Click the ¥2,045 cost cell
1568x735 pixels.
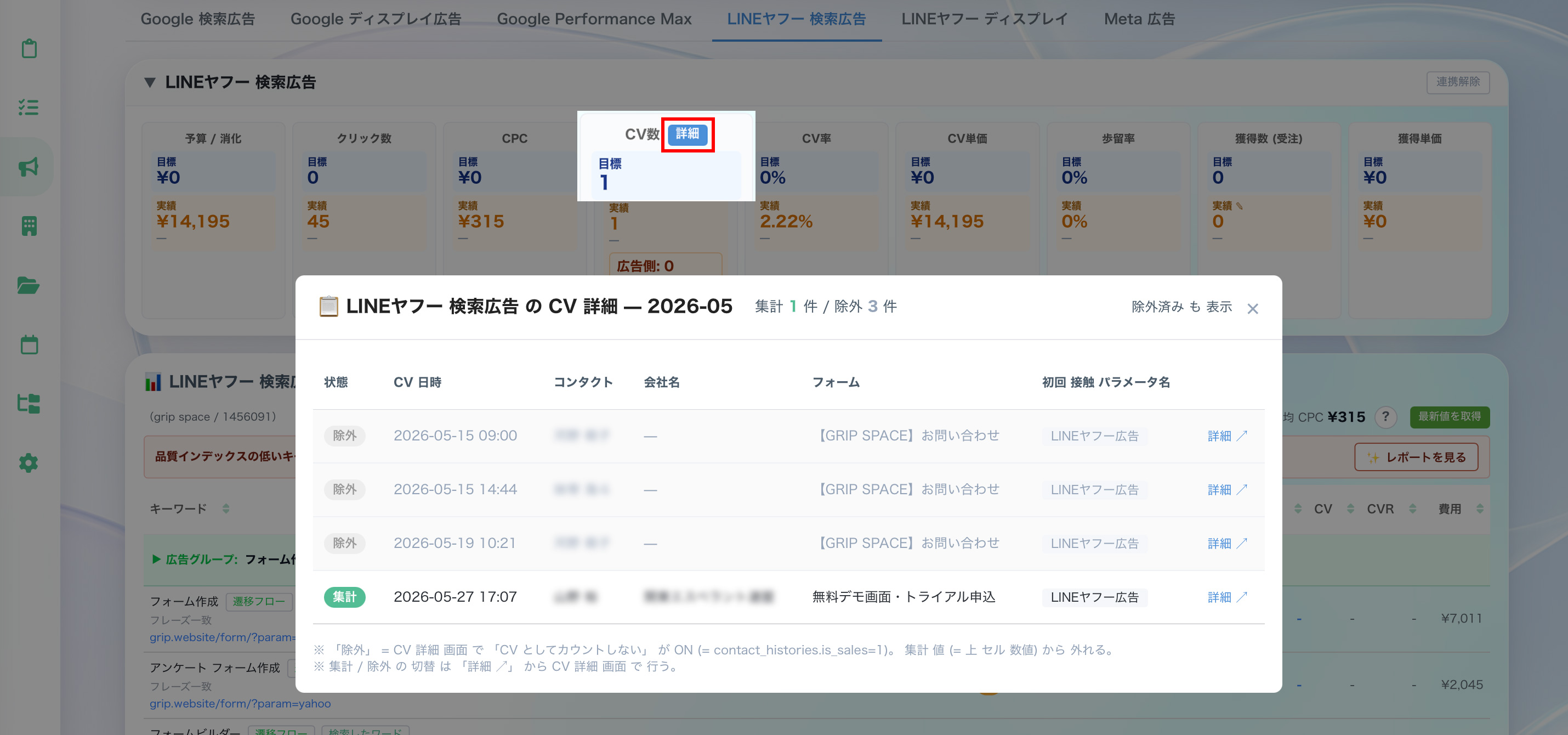(x=1462, y=685)
